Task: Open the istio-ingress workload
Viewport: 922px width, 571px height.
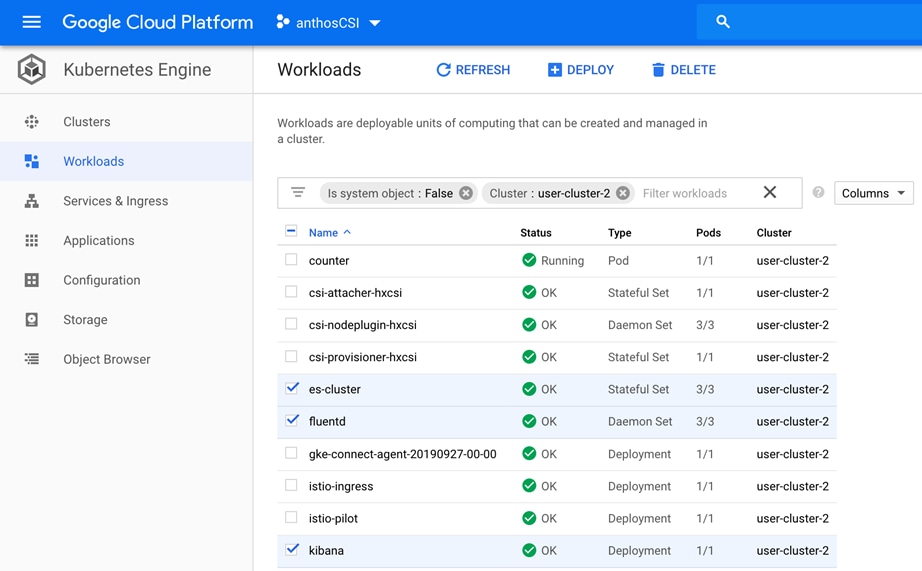Action: click(340, 486)
